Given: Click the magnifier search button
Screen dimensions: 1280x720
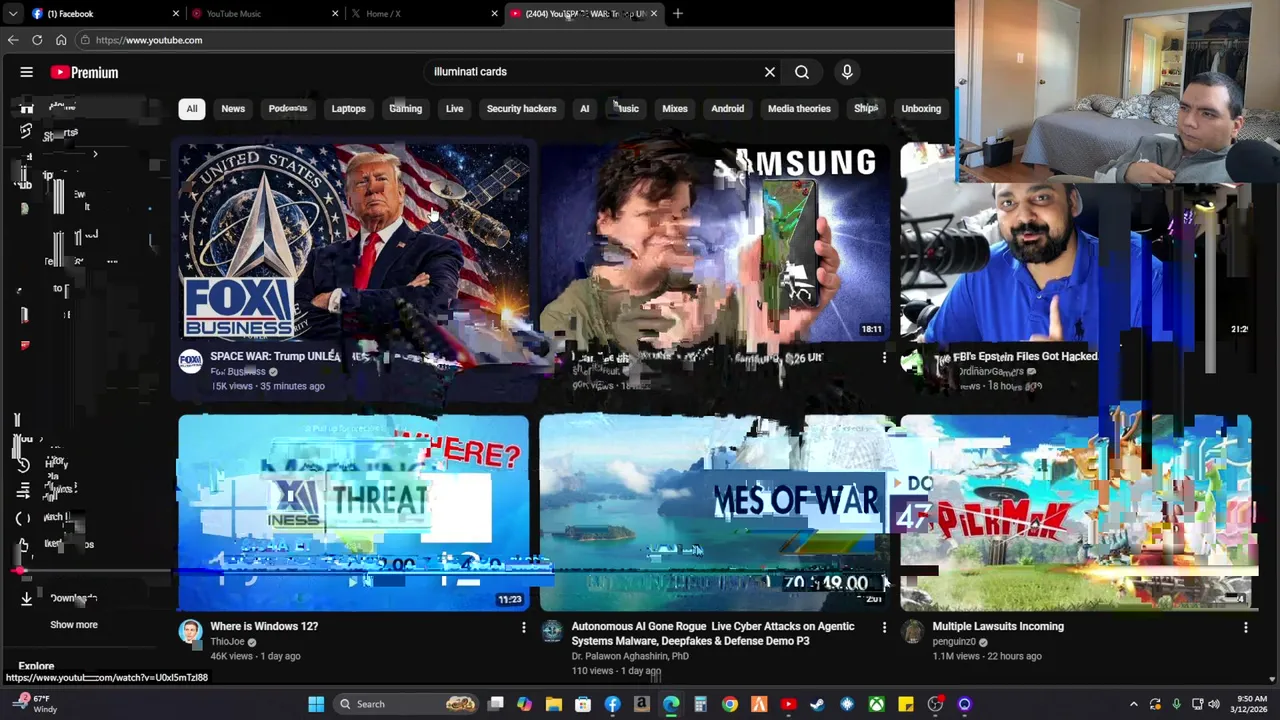Looking at the screenshot, I should 802,72.
